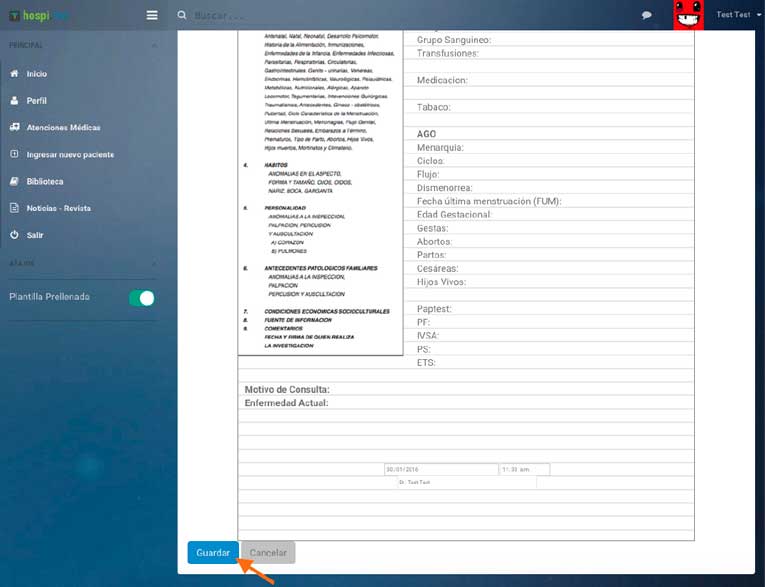The image size is (765, 587).
Task: Click the user avatar thumbnail
Action: [x=687, y=15]
